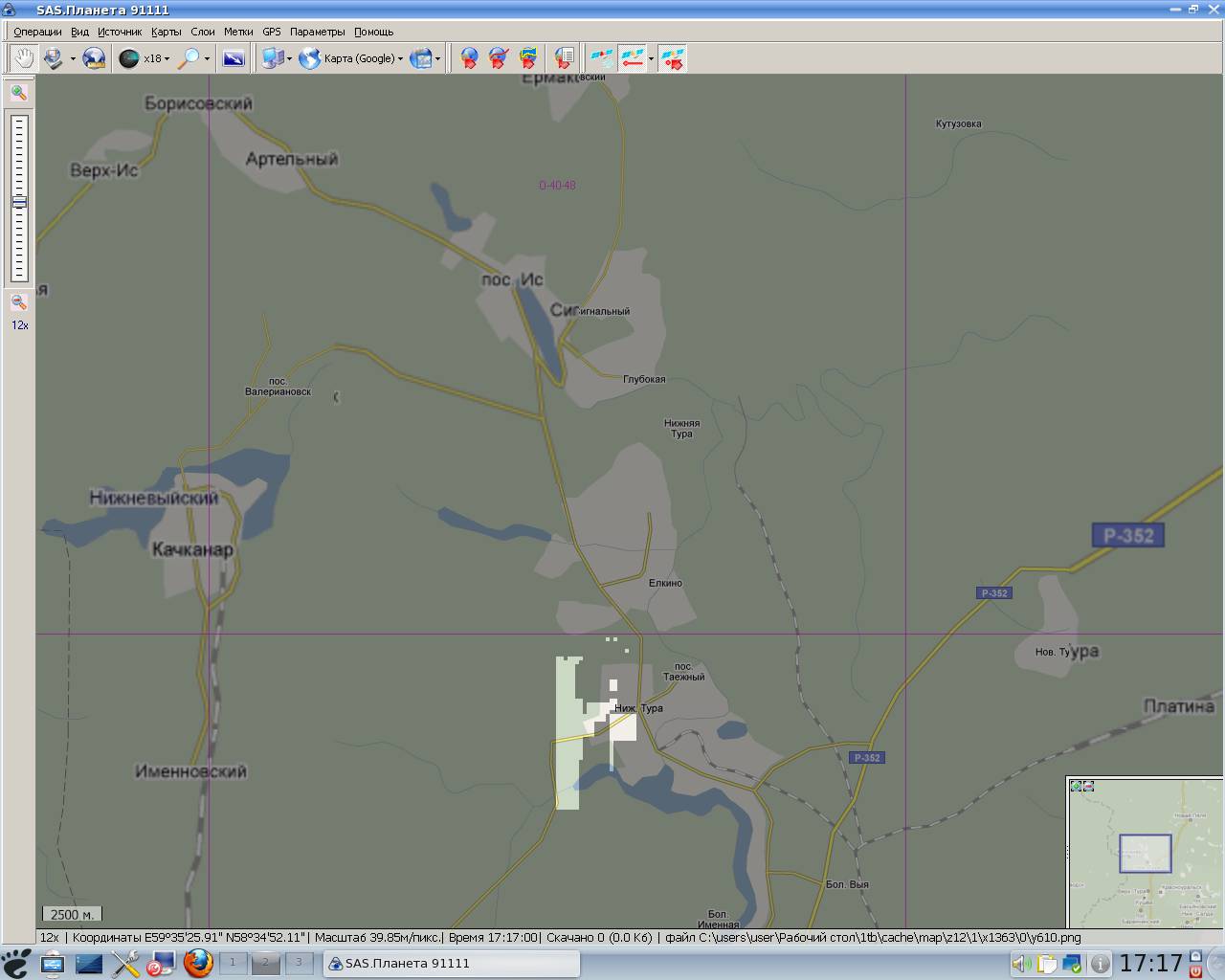Click the zoom in magnifier icon
The height and width of the screenshot is (980, 1225).
tap(19, 93)
